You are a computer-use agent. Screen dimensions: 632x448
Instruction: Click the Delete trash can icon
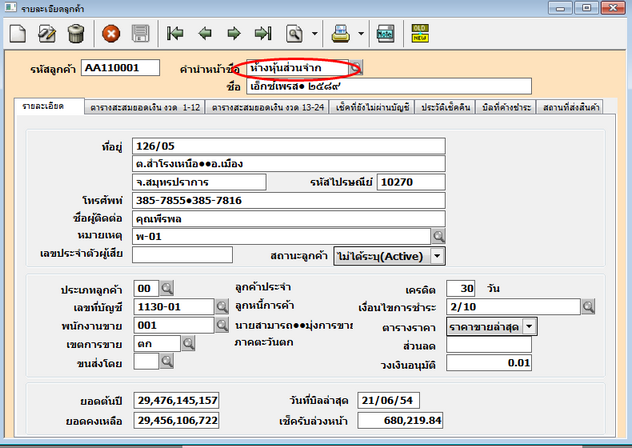tap(75, 33)
